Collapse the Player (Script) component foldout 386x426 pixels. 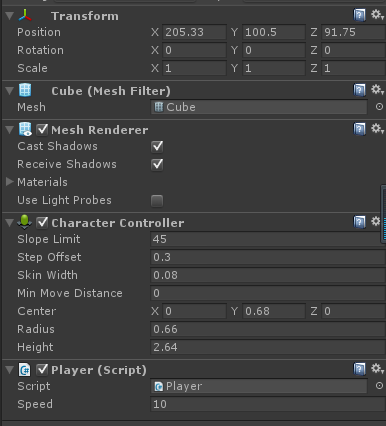(x=10, y=369)
